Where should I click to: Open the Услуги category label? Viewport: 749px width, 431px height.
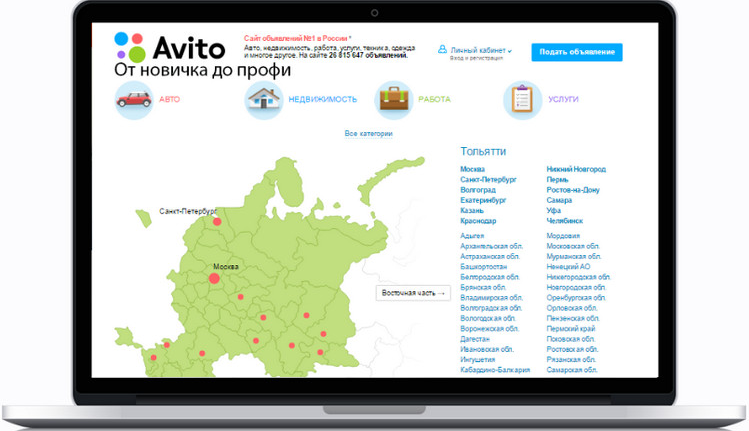tap(563, 100)
